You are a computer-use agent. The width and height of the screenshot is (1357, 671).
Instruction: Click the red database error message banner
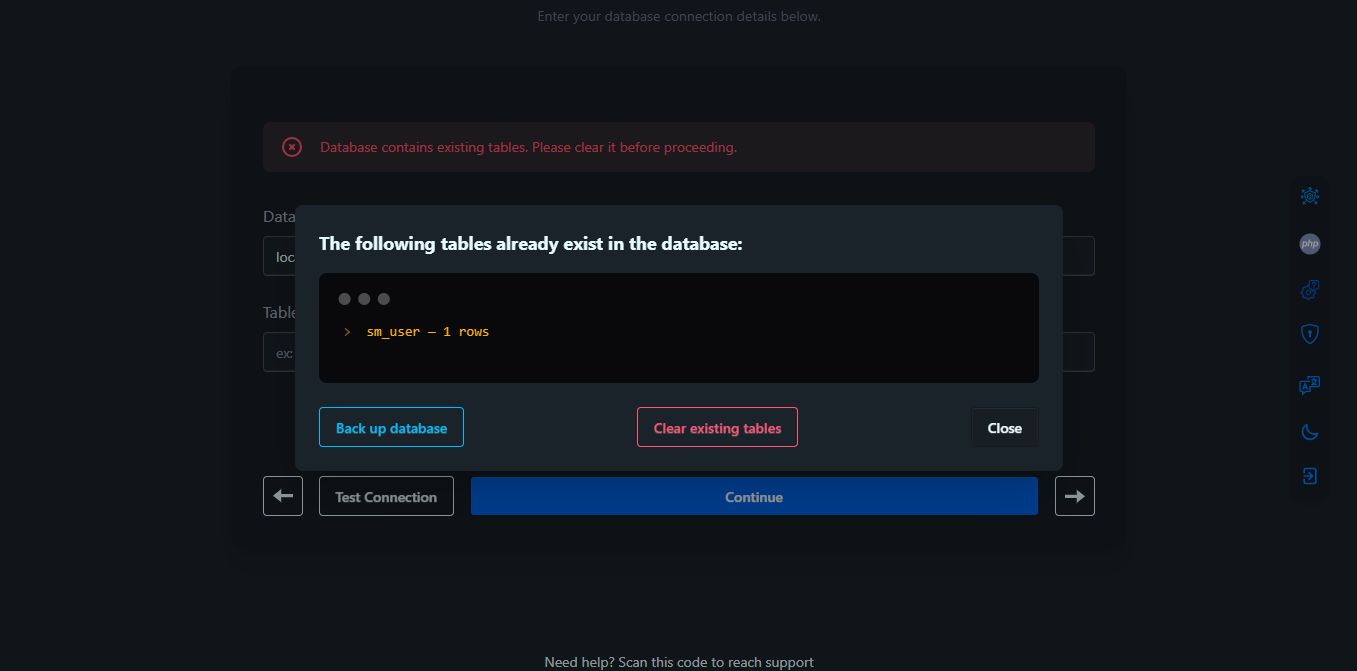(678, 147)
